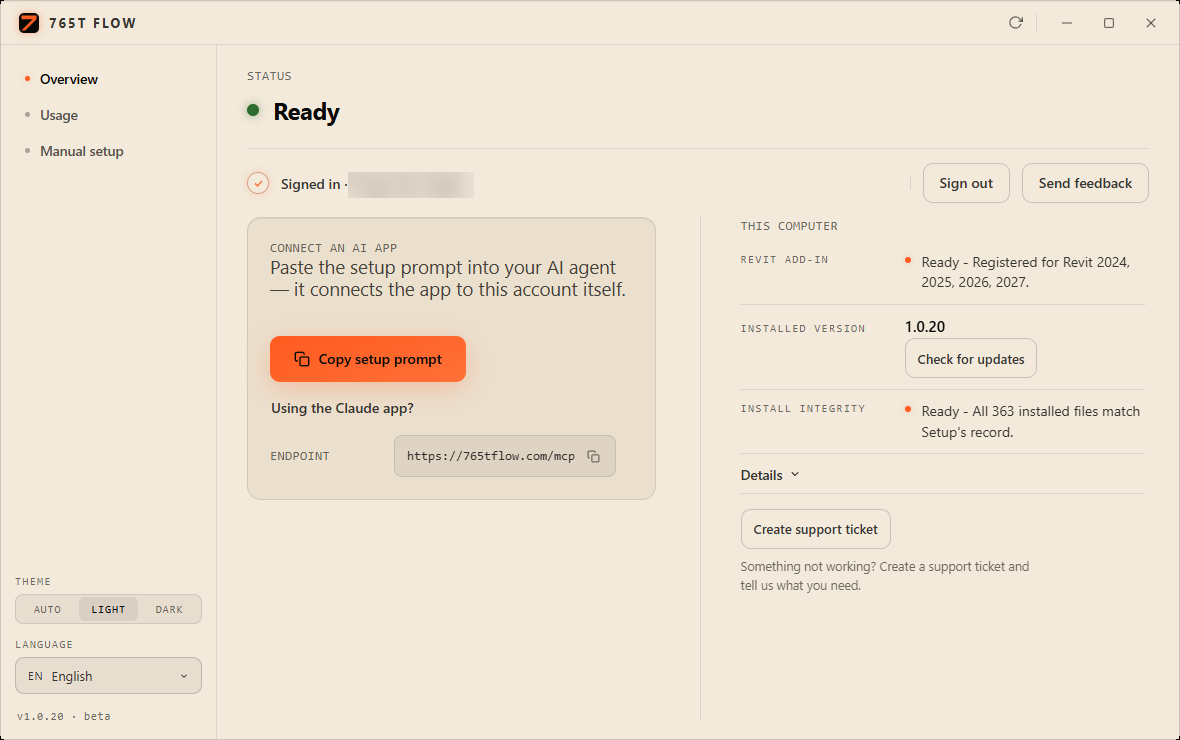Click the Revit add-in status text

click(x=1026, y=272)
